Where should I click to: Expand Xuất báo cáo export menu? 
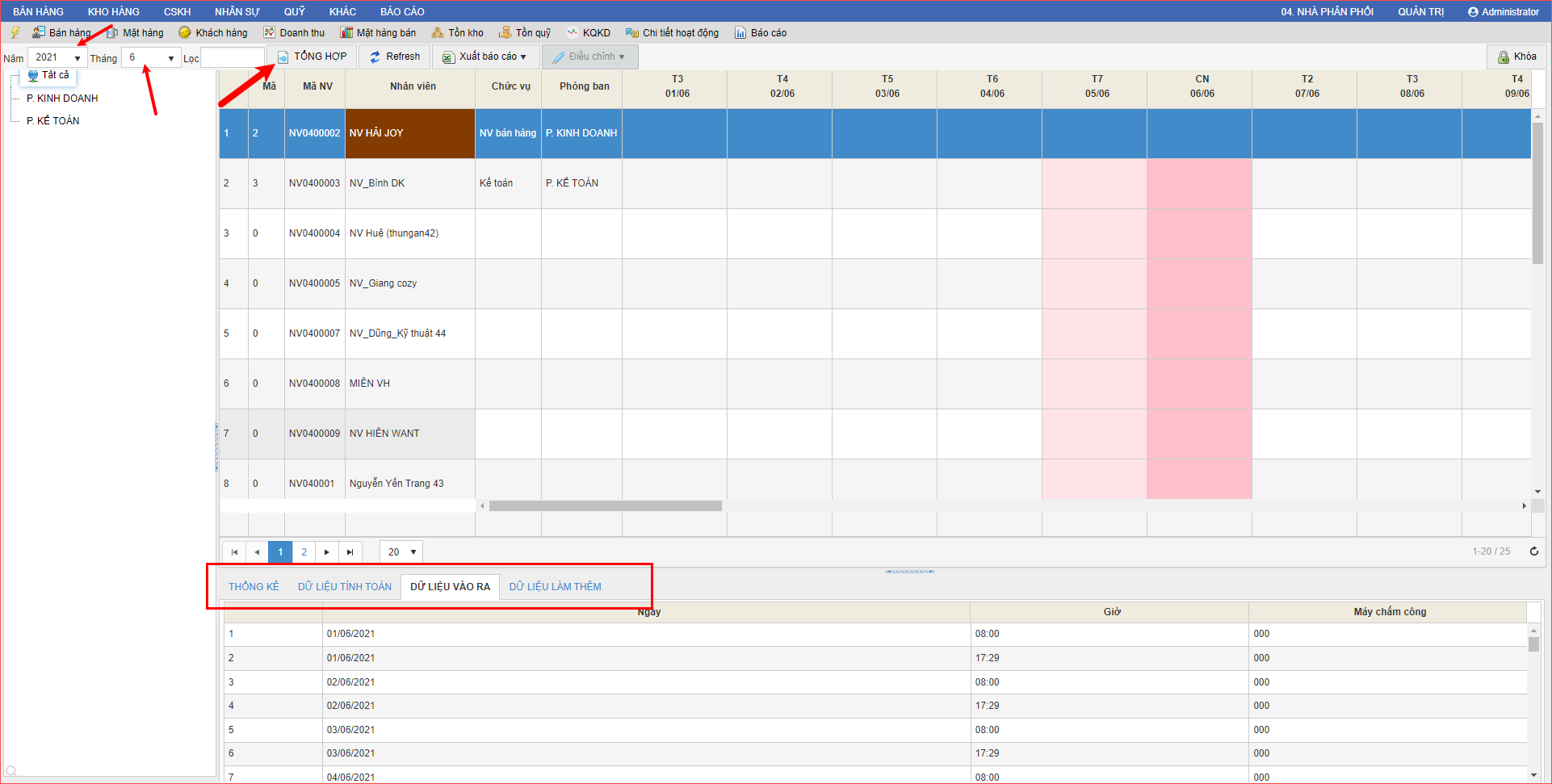[484, 57]
